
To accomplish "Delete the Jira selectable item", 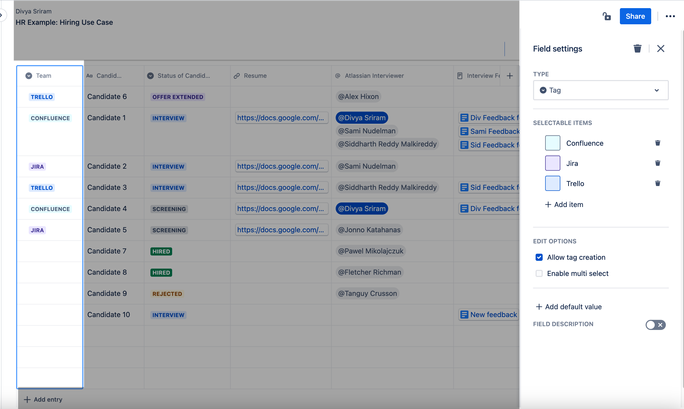I will 657,163.
